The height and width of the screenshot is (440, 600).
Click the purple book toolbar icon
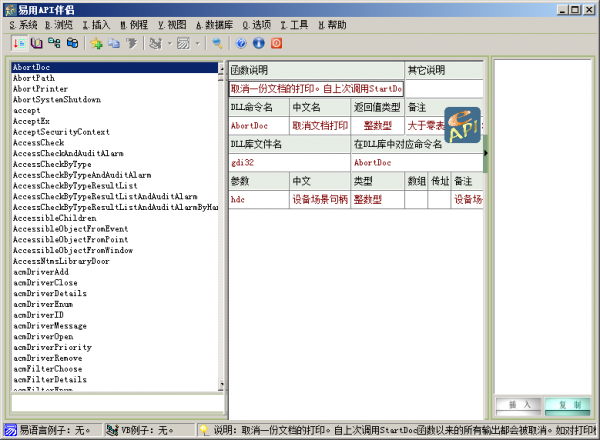[x=38, y=44]
